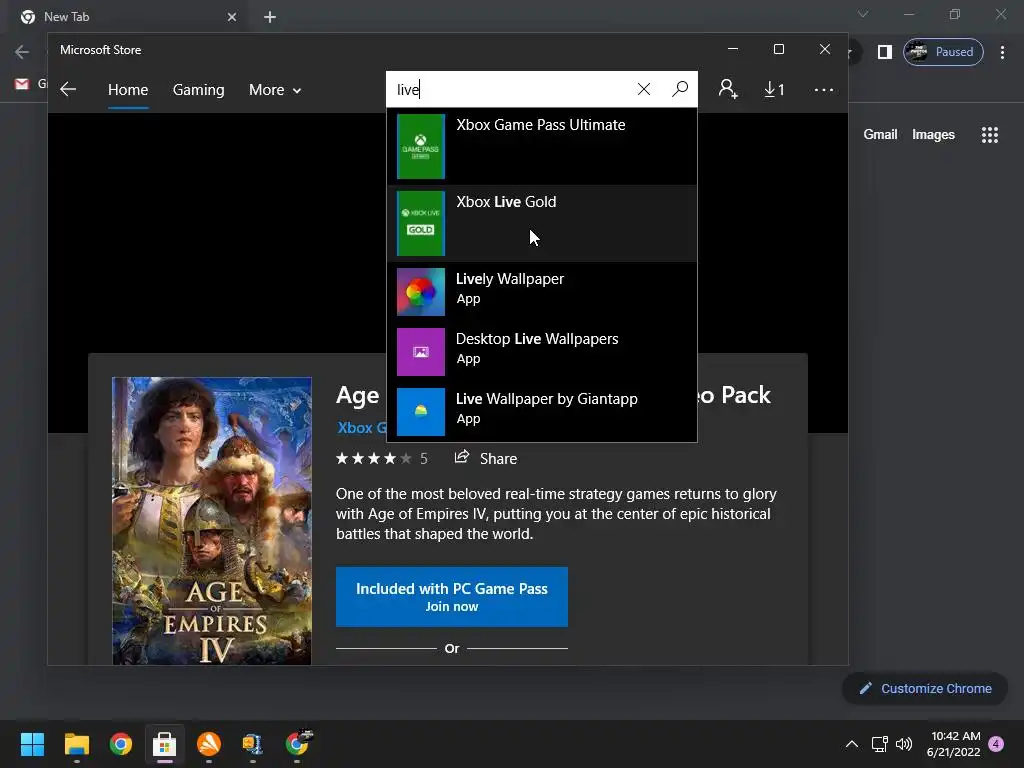This screenshot has width=1024, height=768.
Task: Show hidden tray icons chevron
Action: (852, 744)
